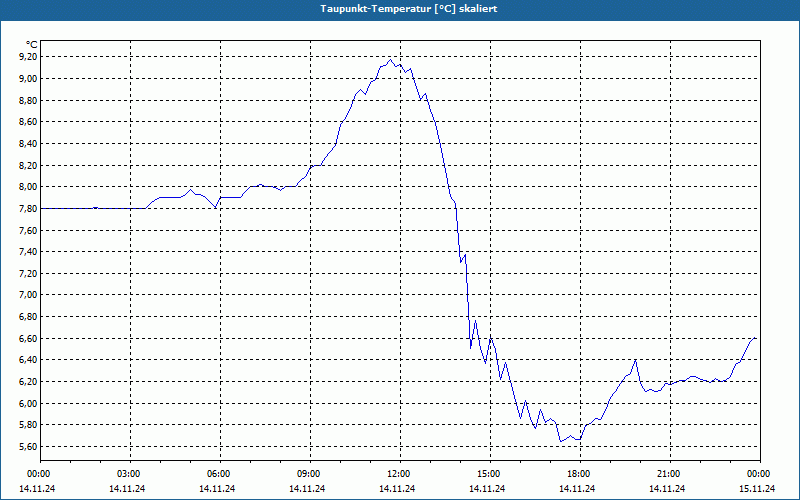Viewport: 800px width, 500px height.
Task: Choose the 7,80 y-axis label
Action: 28,209
